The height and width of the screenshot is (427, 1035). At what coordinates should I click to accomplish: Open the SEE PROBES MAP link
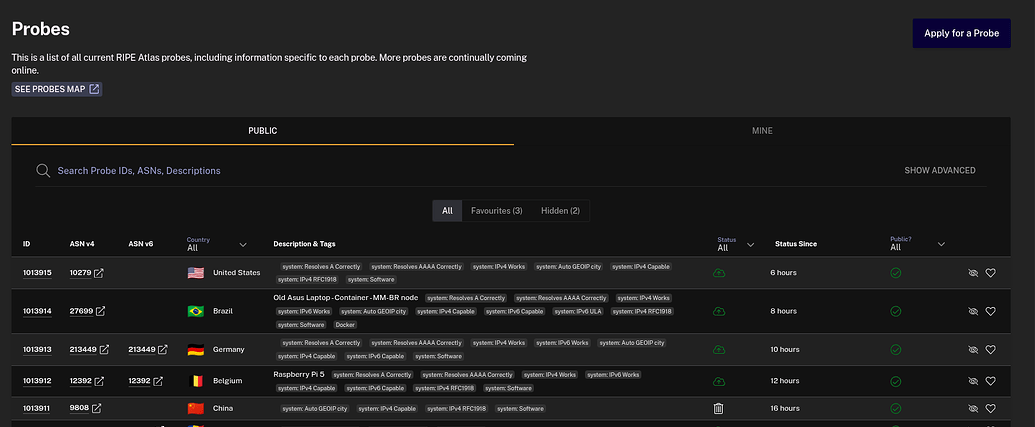click(57, 89)
